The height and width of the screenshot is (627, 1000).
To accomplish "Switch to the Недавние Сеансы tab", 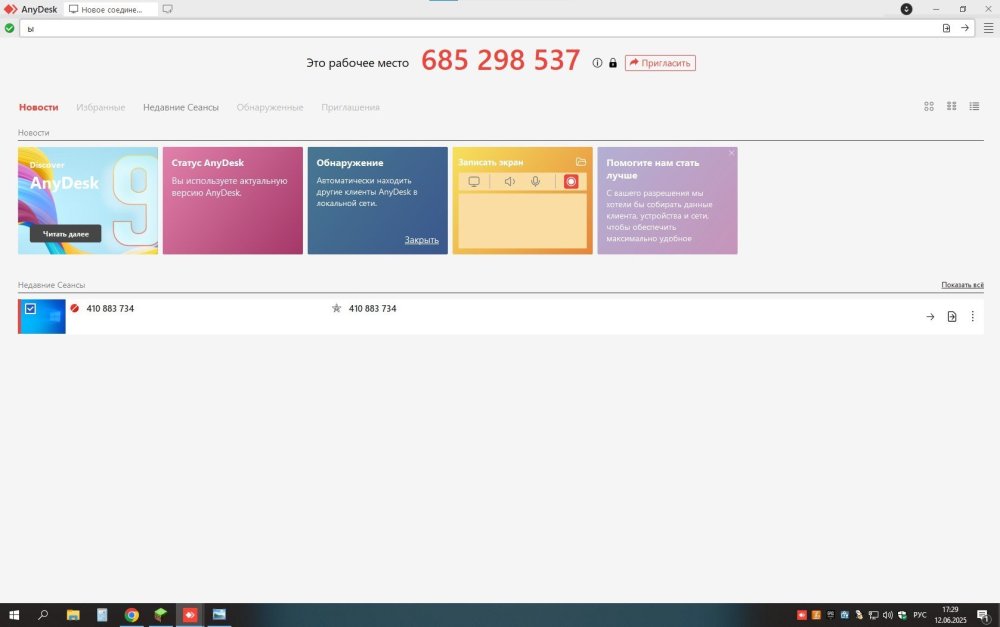I will 180,107.
